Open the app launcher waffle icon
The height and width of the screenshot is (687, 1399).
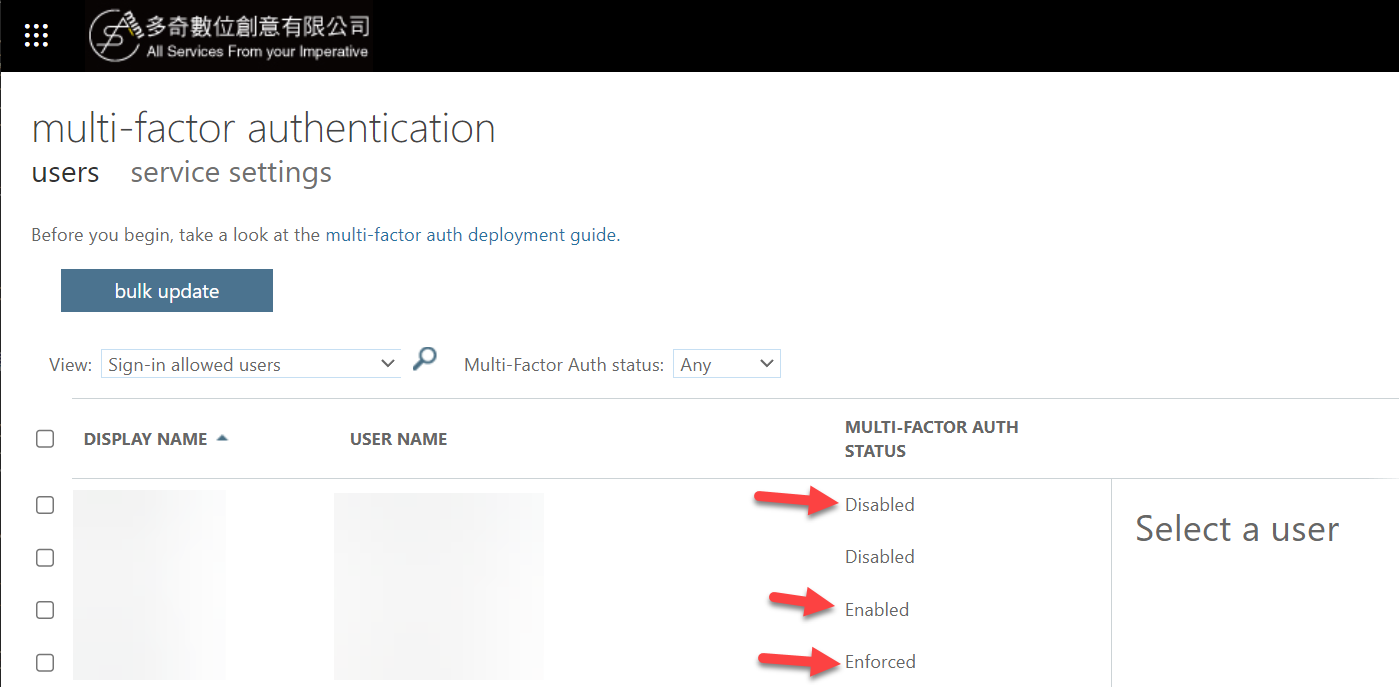[36, 36]
